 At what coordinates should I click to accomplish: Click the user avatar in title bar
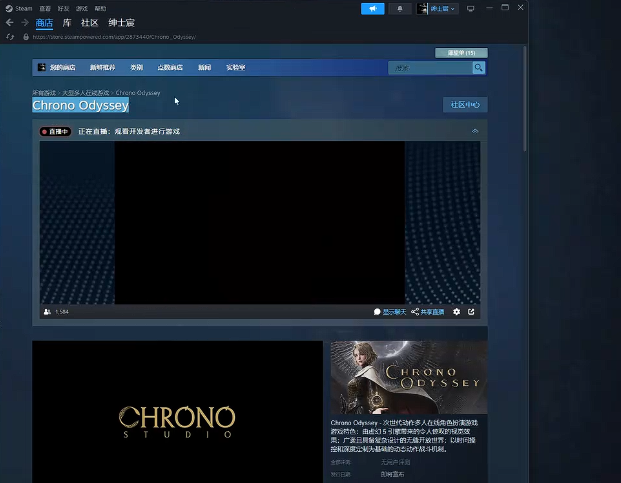[422, 8]
